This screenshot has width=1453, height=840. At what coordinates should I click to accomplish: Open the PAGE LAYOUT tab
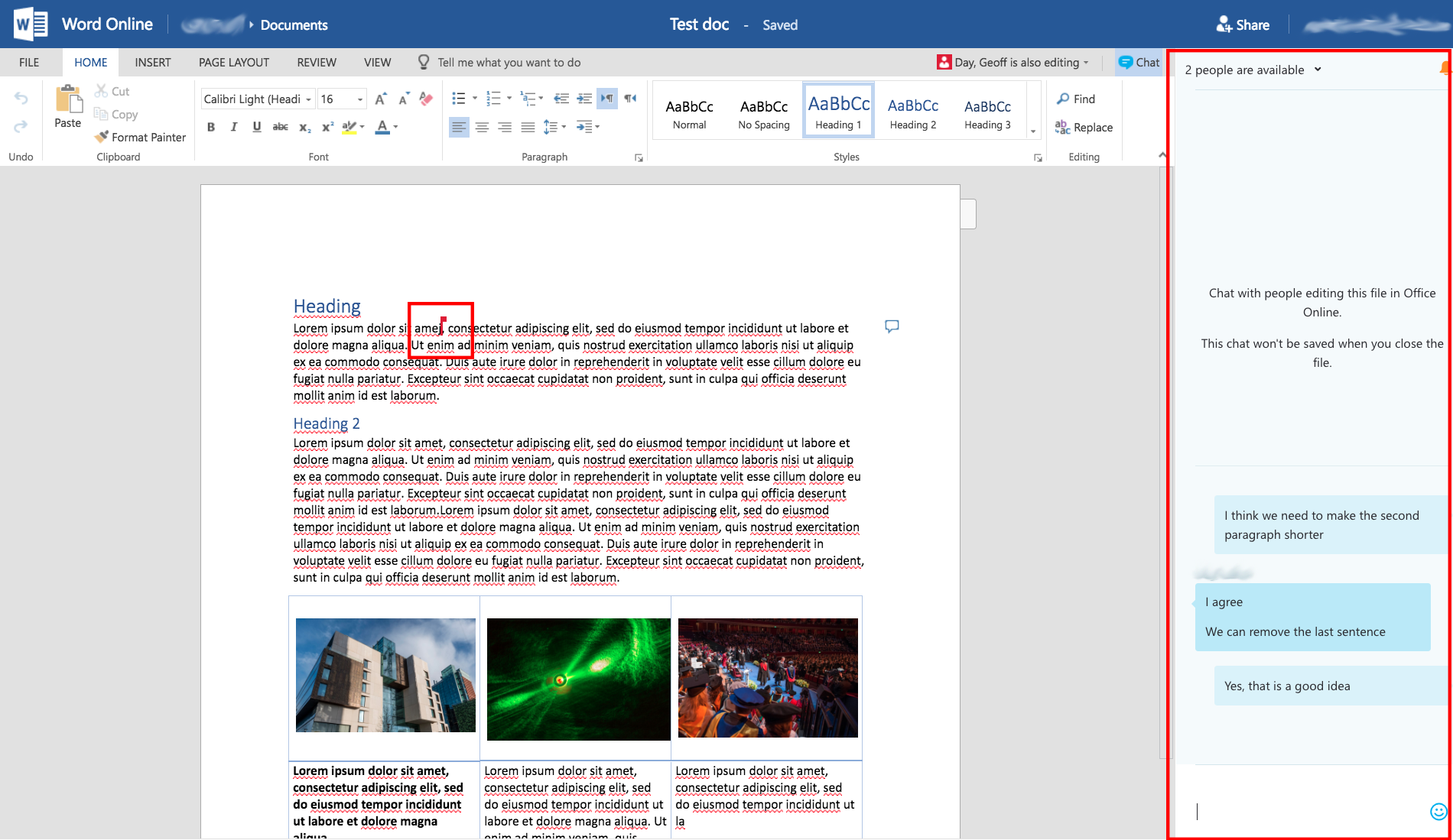[x=234, y=63]
